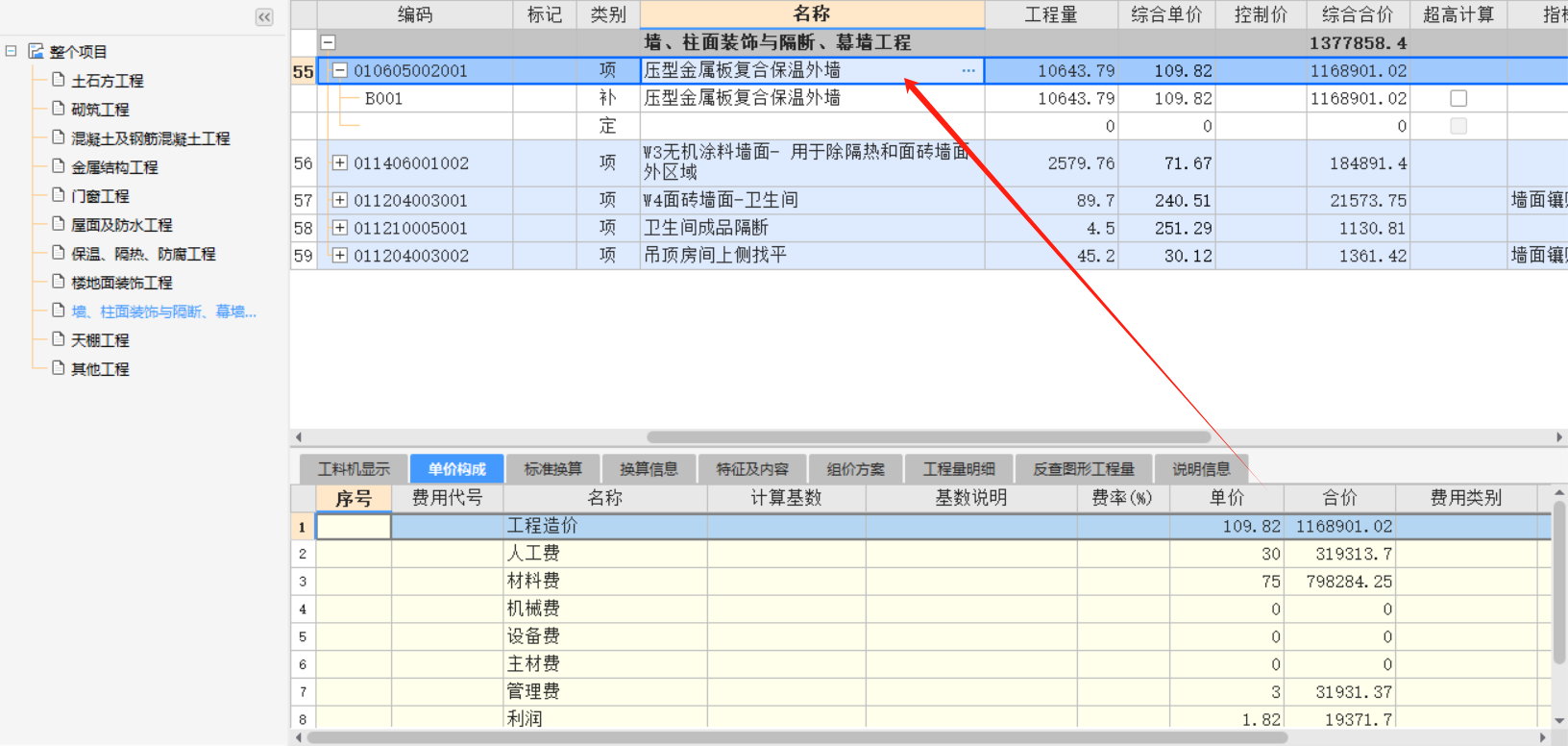The width and height of the screenshot is (1568, 746).
Task: Expand item 011210005001
Action: [x=339, y=228]
